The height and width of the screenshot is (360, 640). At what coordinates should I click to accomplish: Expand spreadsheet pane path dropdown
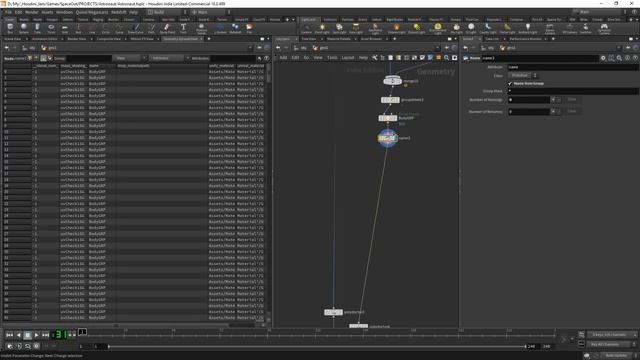250,48
